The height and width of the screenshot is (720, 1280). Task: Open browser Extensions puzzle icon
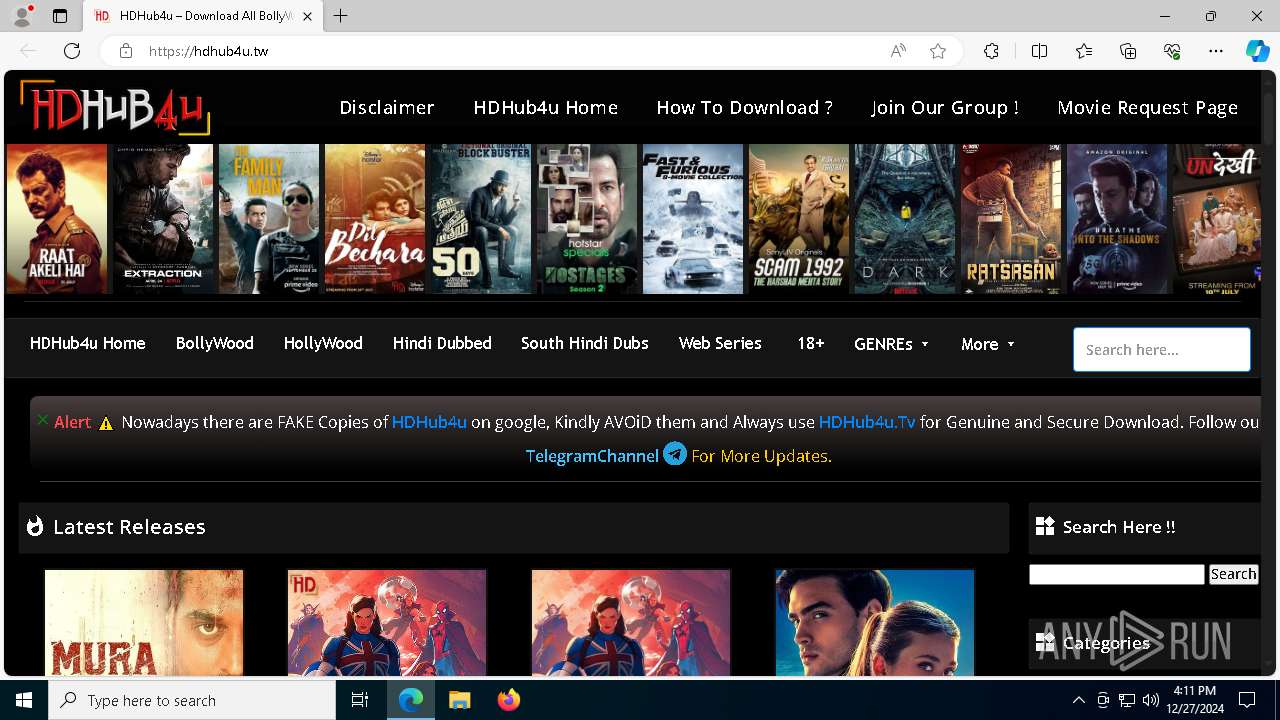991,51
